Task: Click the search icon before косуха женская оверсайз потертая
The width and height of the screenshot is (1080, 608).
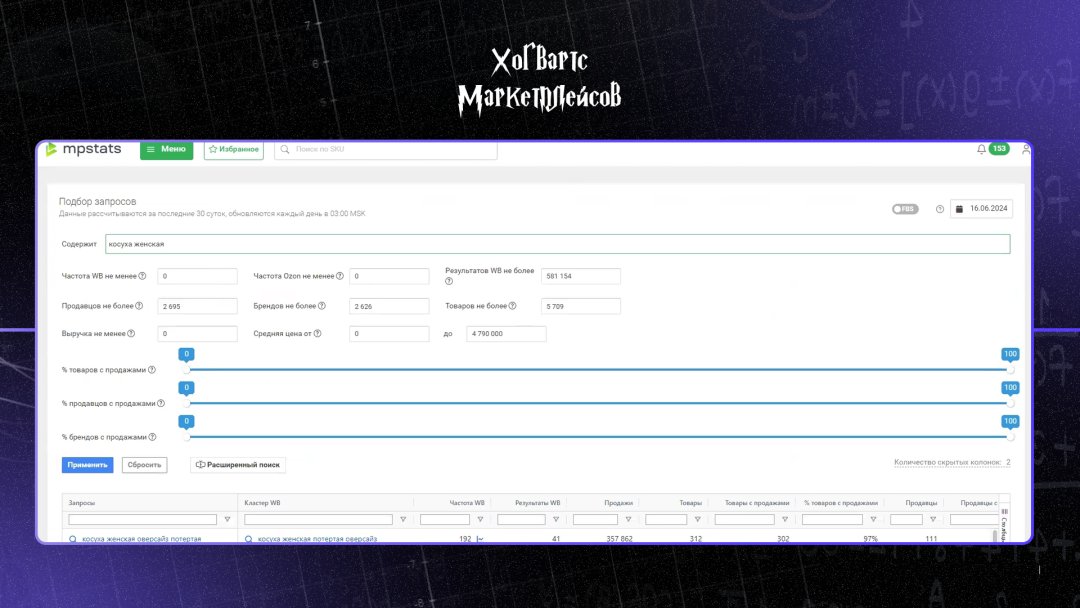Action: coord(73,539)
